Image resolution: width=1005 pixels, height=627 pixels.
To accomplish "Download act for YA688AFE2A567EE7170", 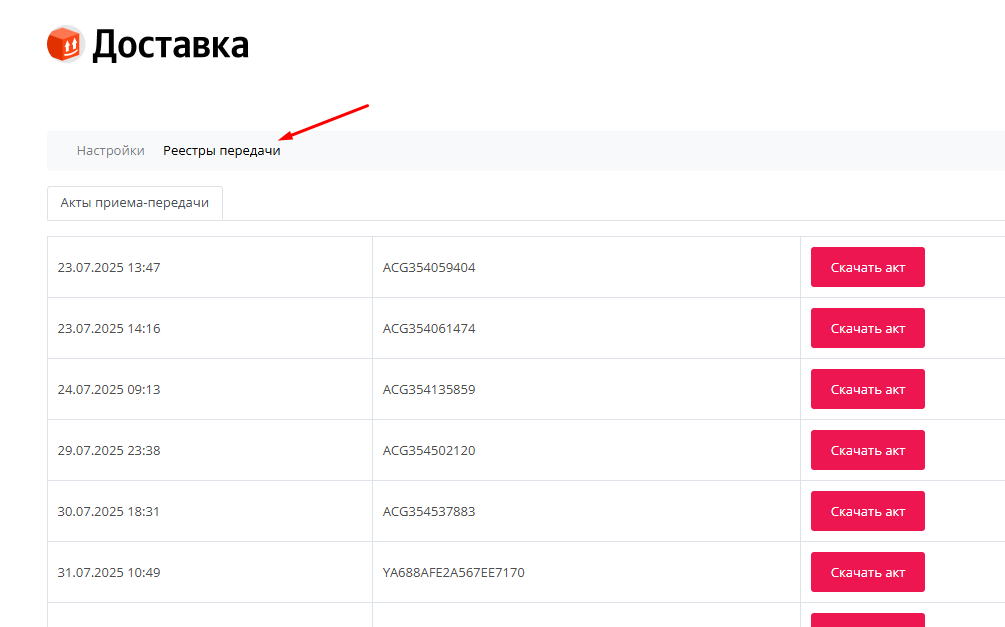I will (868, 572).
